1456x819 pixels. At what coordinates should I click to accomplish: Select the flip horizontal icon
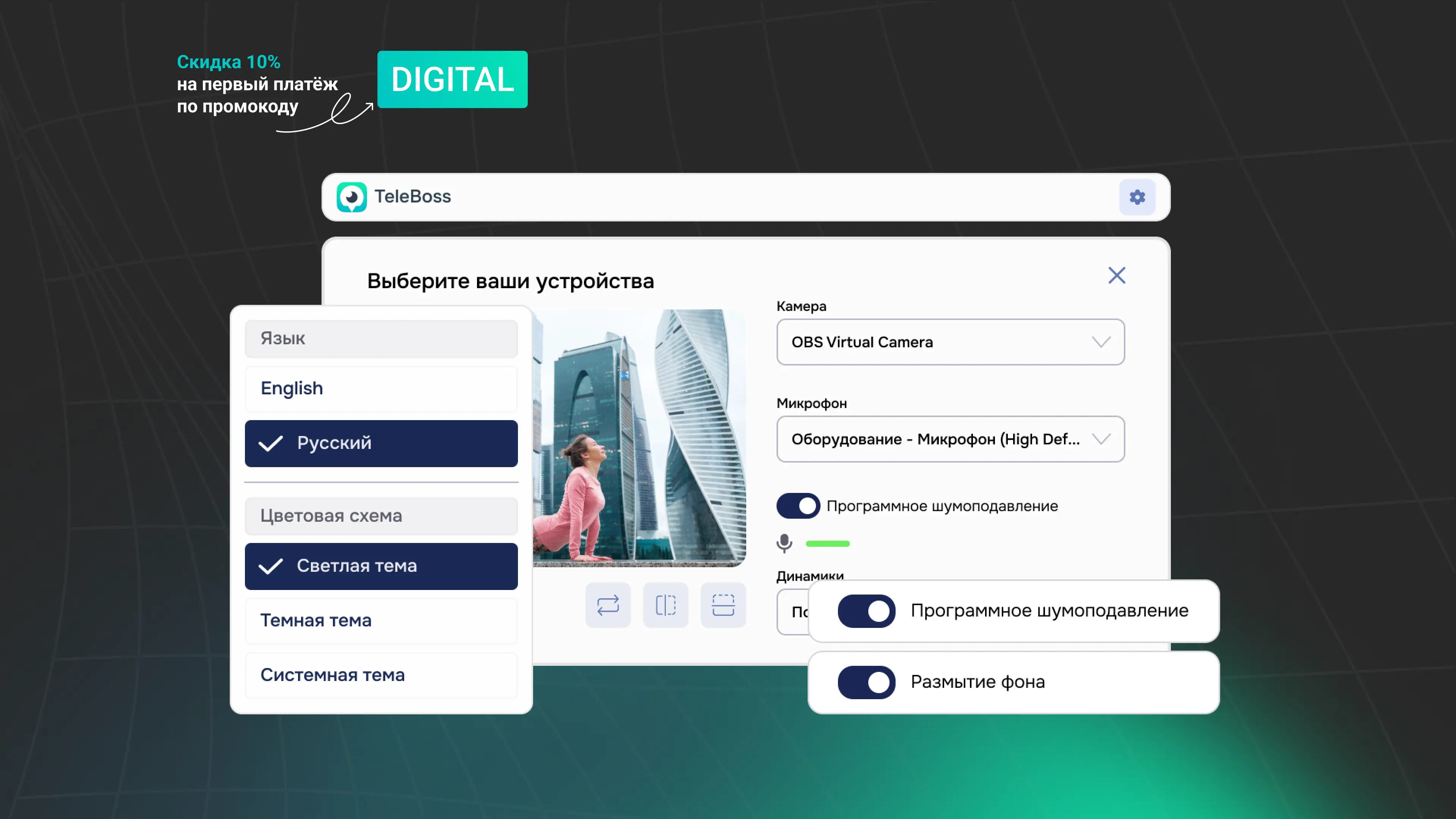pyautogui.click(x=665, y=606)
